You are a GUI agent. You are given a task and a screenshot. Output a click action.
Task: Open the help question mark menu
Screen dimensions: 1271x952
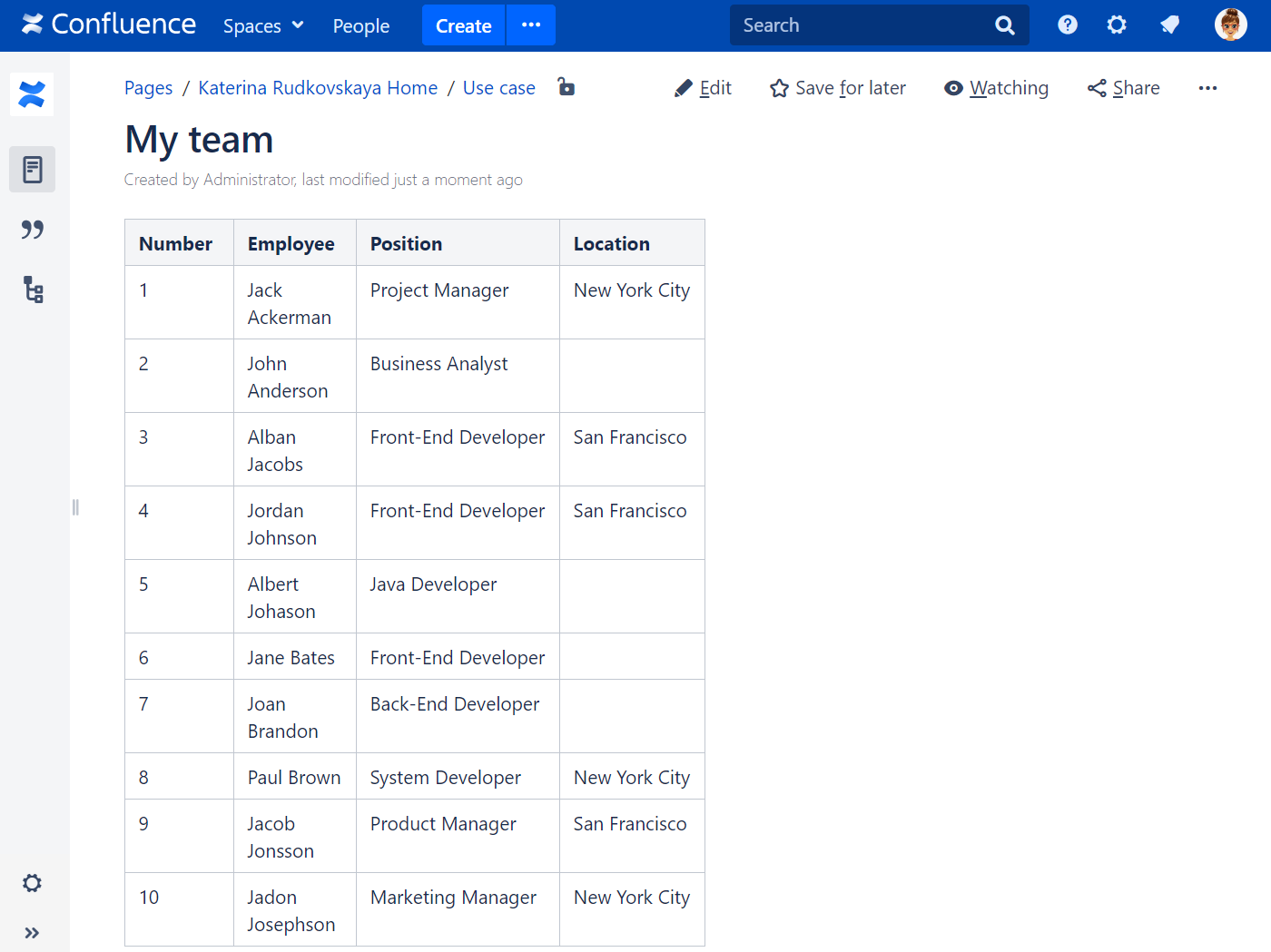click(1068, 25)
